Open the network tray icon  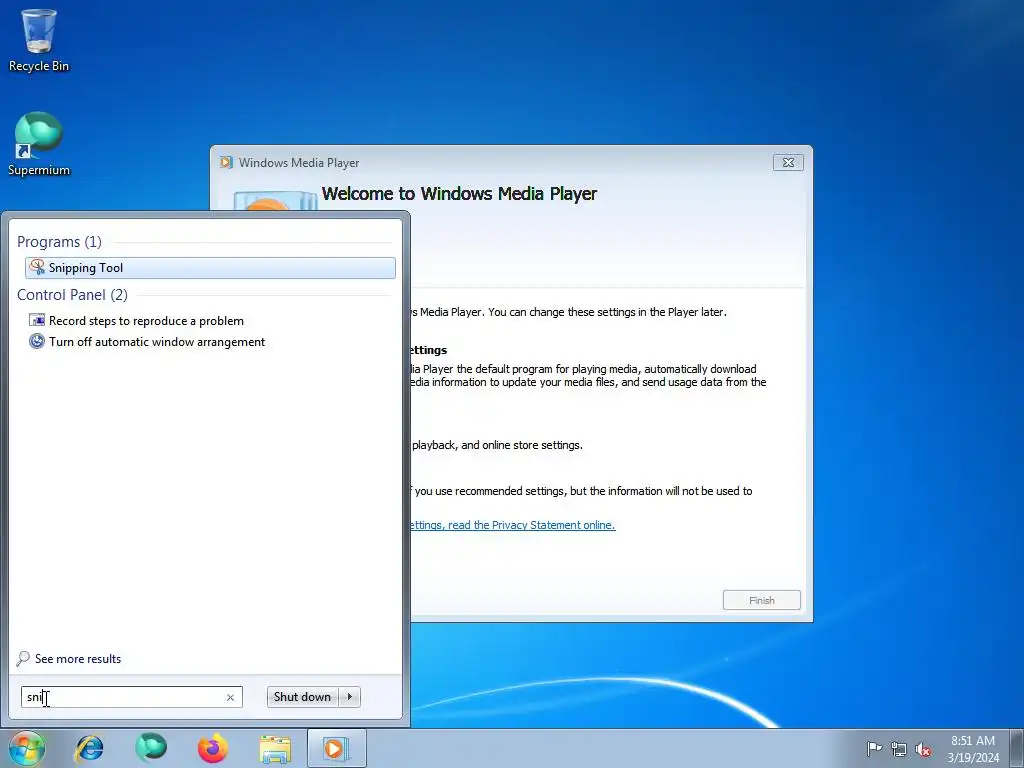point(899,749)
